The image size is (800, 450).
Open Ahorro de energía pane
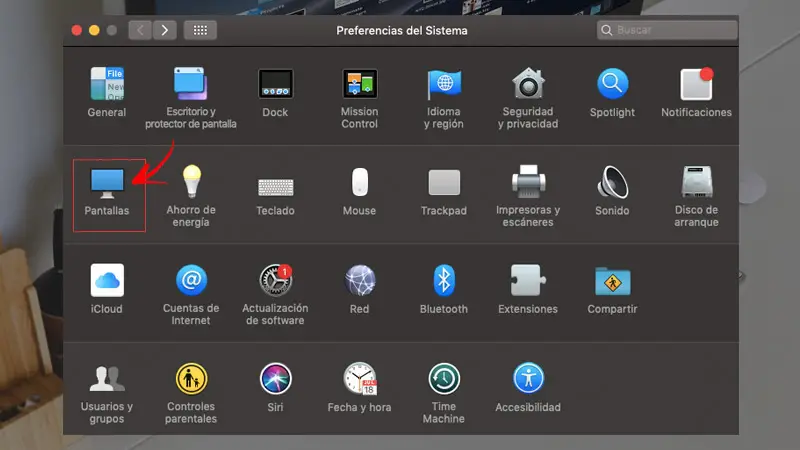pyautogui.click(x=191, y=196)
